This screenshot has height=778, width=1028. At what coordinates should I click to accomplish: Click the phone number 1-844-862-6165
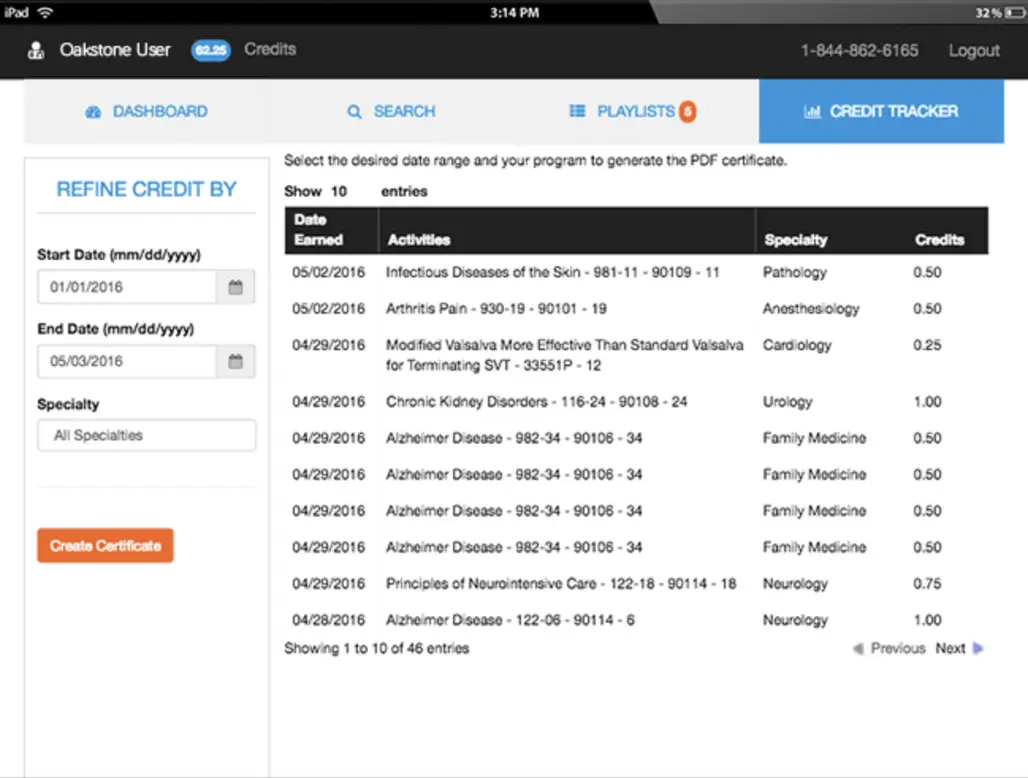pyautogui.click(x=859, y=50)
